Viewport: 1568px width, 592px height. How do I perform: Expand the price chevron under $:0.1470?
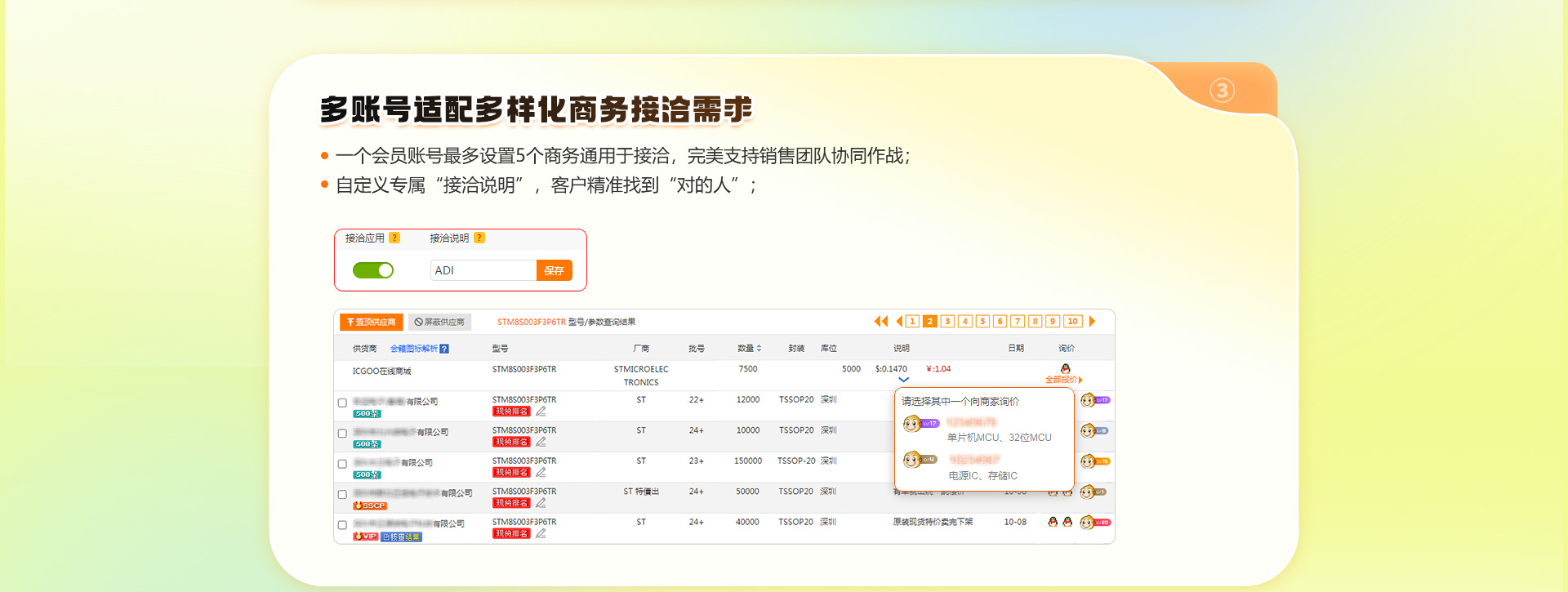coord(903,380)
